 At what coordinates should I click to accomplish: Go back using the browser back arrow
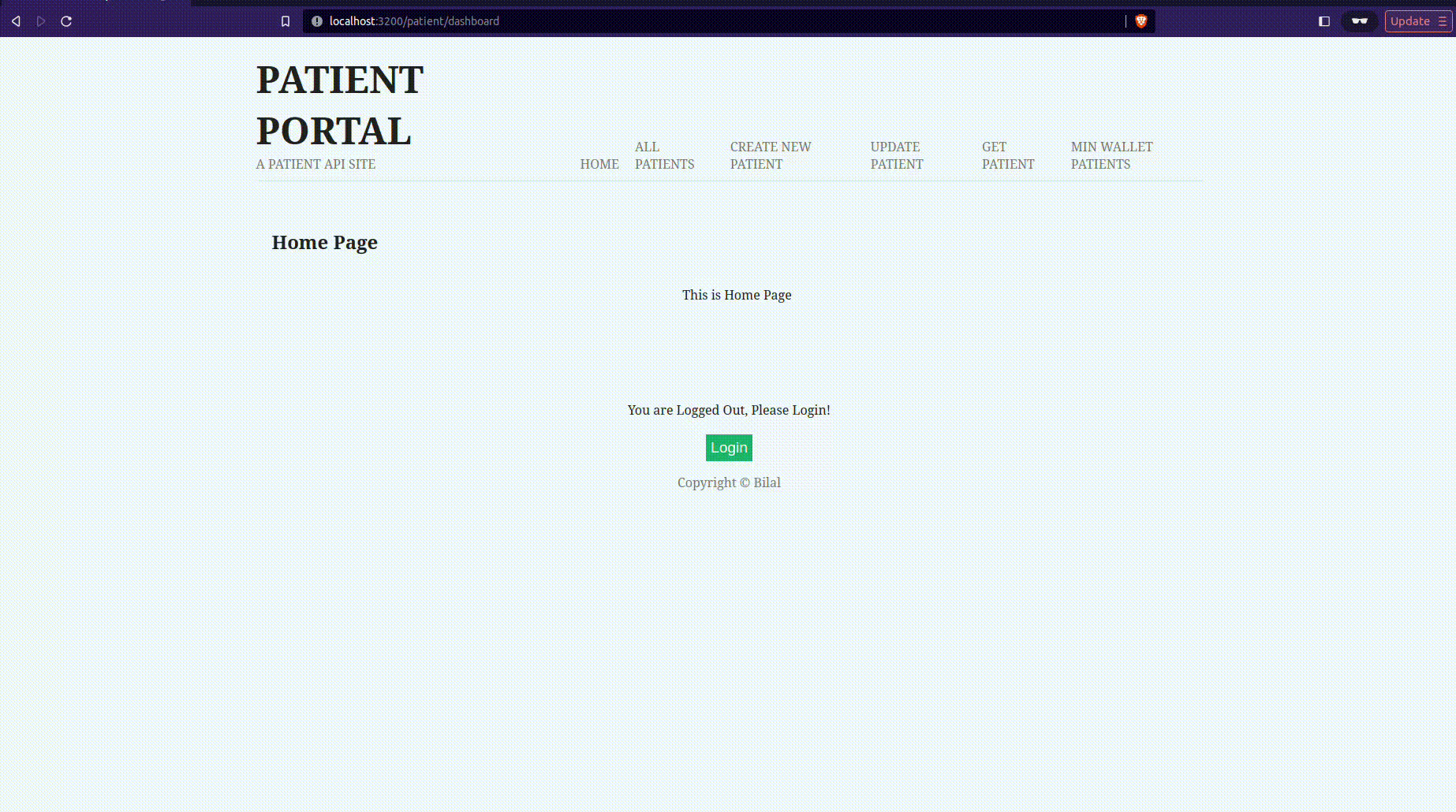[16, 21]
